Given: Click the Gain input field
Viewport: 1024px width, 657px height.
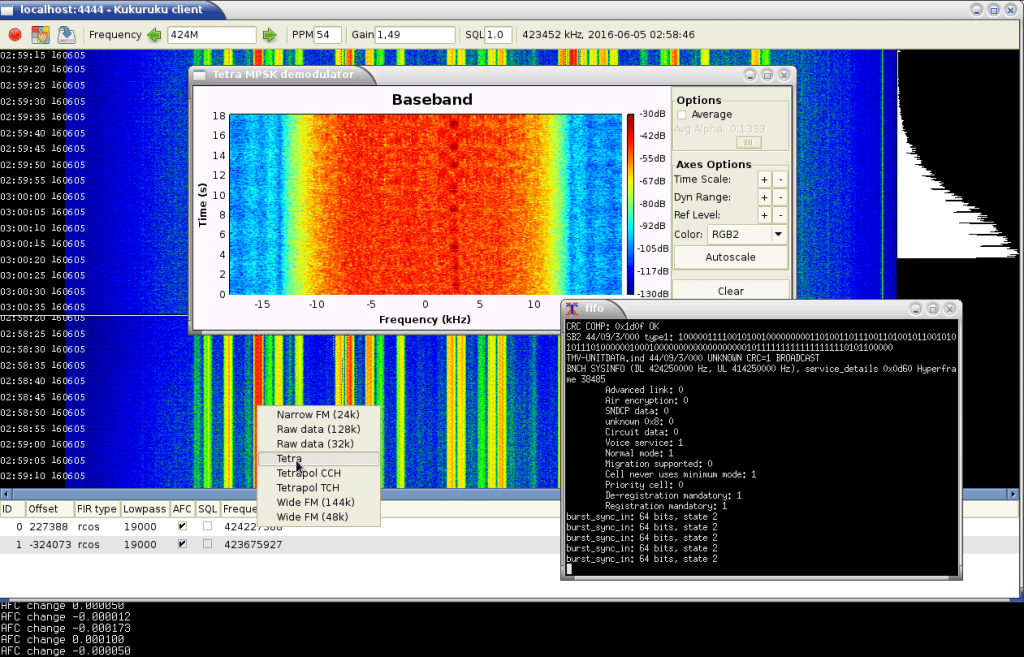Looking at the screenshot, I should click(415, 35).
